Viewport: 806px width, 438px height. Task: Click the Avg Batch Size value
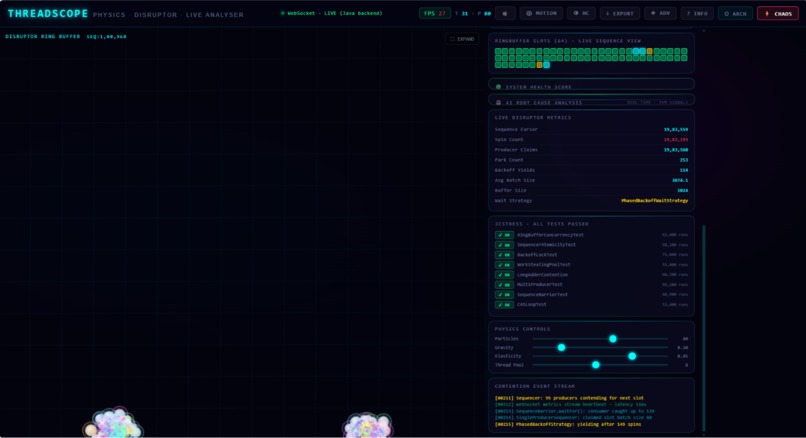coord(680,180)
